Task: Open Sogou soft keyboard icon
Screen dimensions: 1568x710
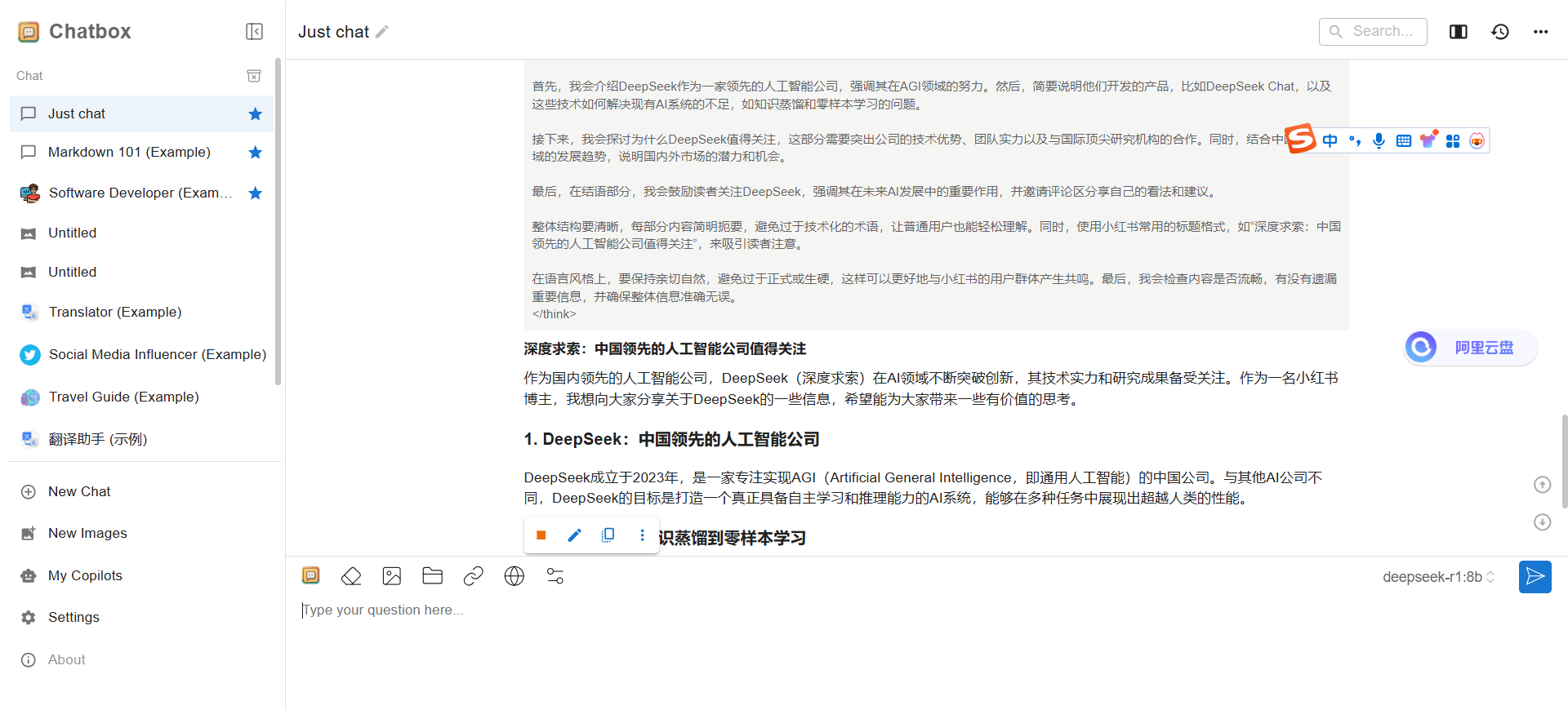Action: pos(1404,141)
